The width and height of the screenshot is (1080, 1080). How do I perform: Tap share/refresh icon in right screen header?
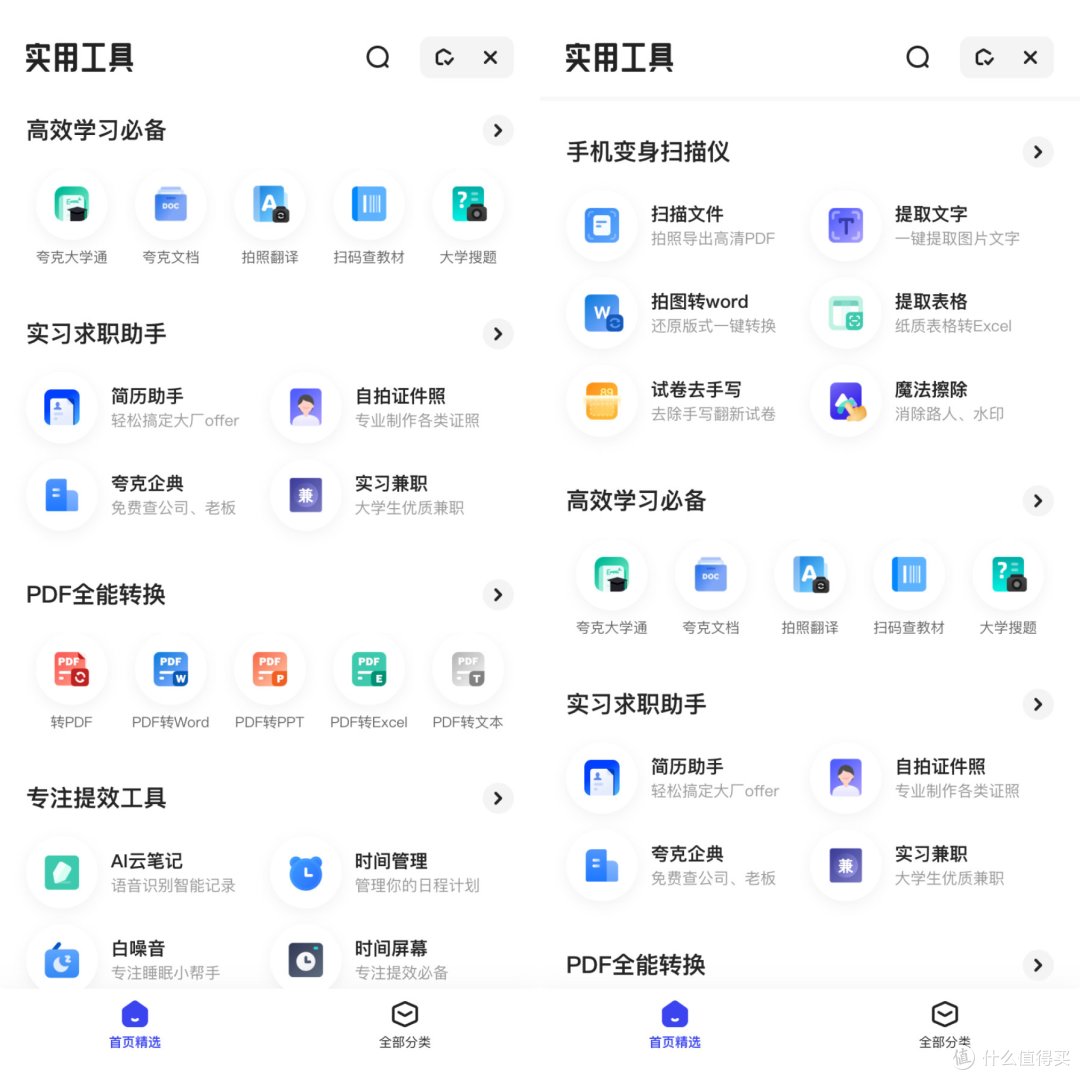pos(984,57)
